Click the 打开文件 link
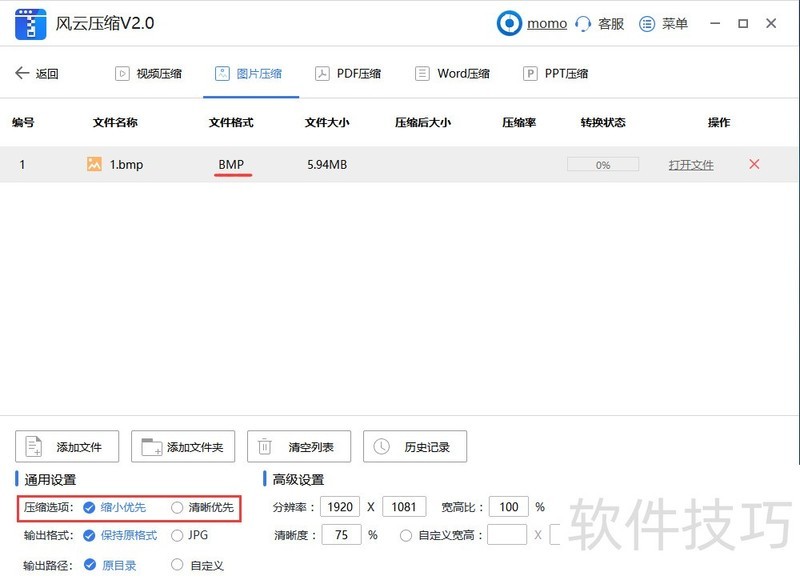The image size is (800, 584). (x=691, y=163)
